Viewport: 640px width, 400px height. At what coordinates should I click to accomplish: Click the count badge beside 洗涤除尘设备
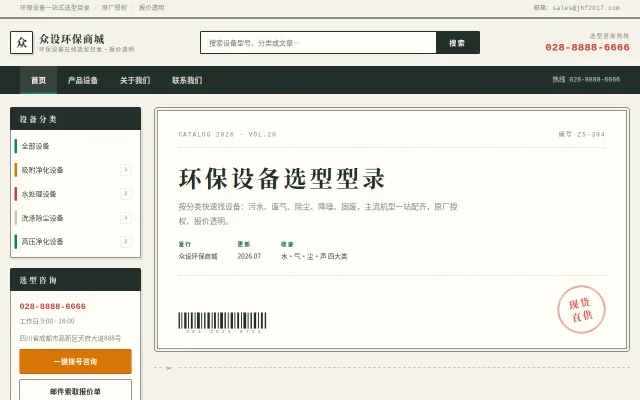tap(126, 218)
